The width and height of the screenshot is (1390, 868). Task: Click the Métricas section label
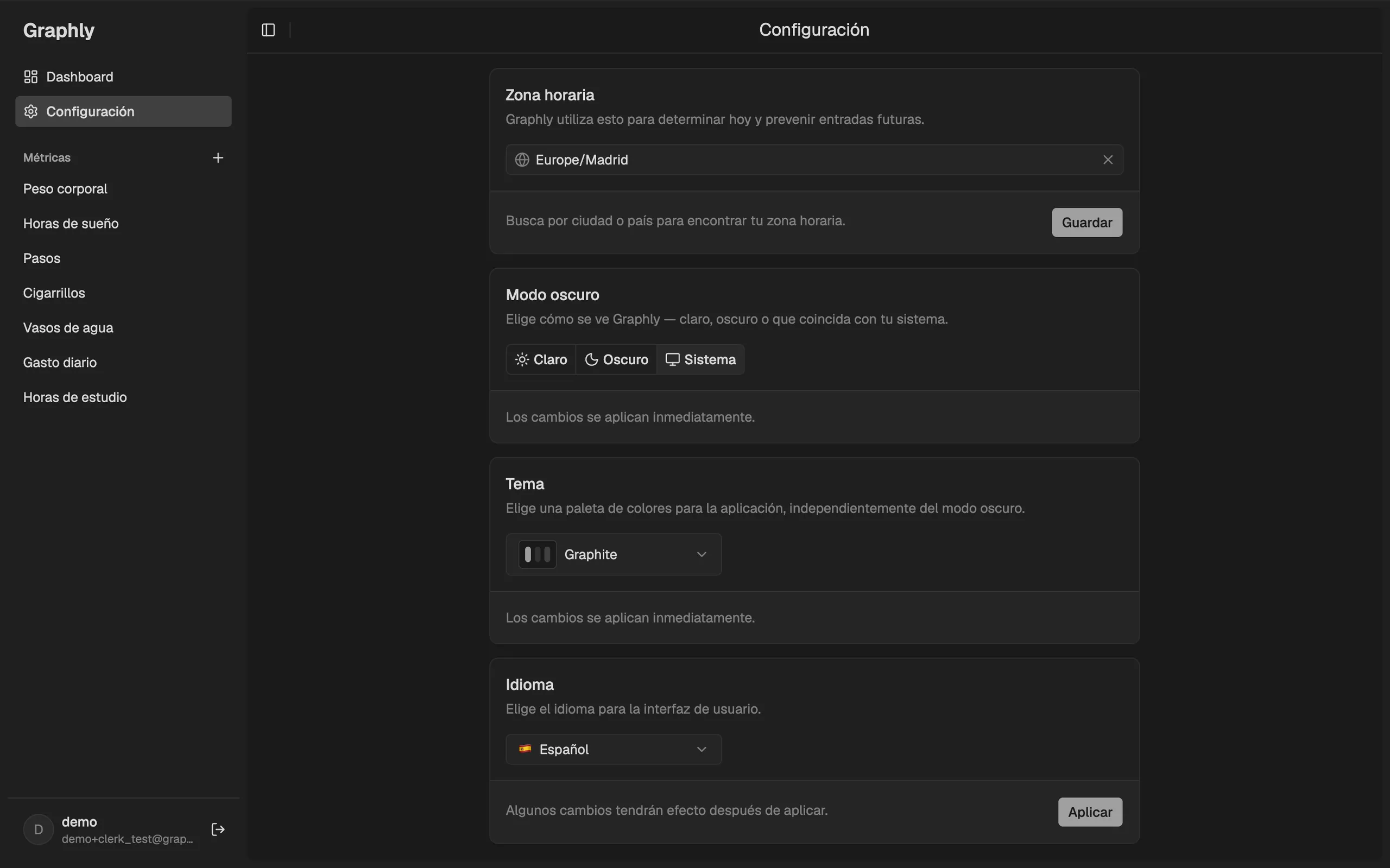point(47,157)
